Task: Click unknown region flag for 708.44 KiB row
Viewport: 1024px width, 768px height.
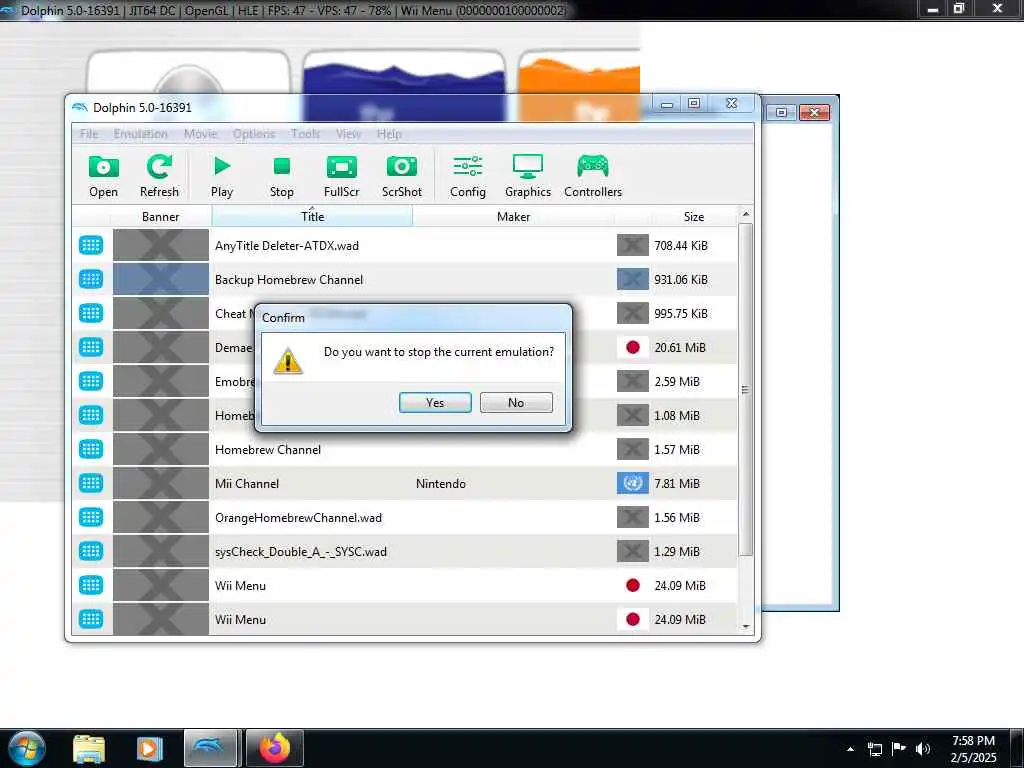Action: pos(632,246)
